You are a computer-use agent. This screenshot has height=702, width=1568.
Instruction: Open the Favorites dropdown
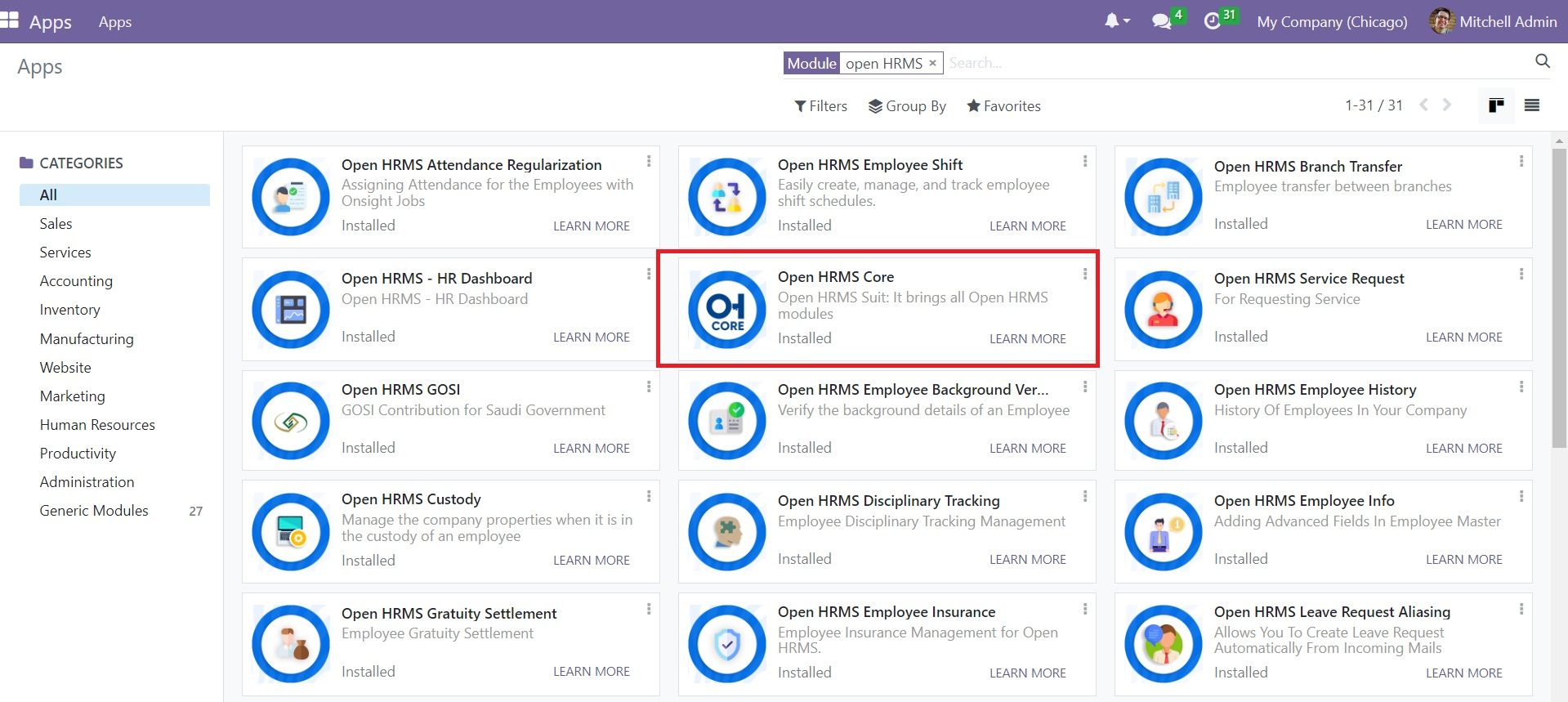coord(1003,106)
